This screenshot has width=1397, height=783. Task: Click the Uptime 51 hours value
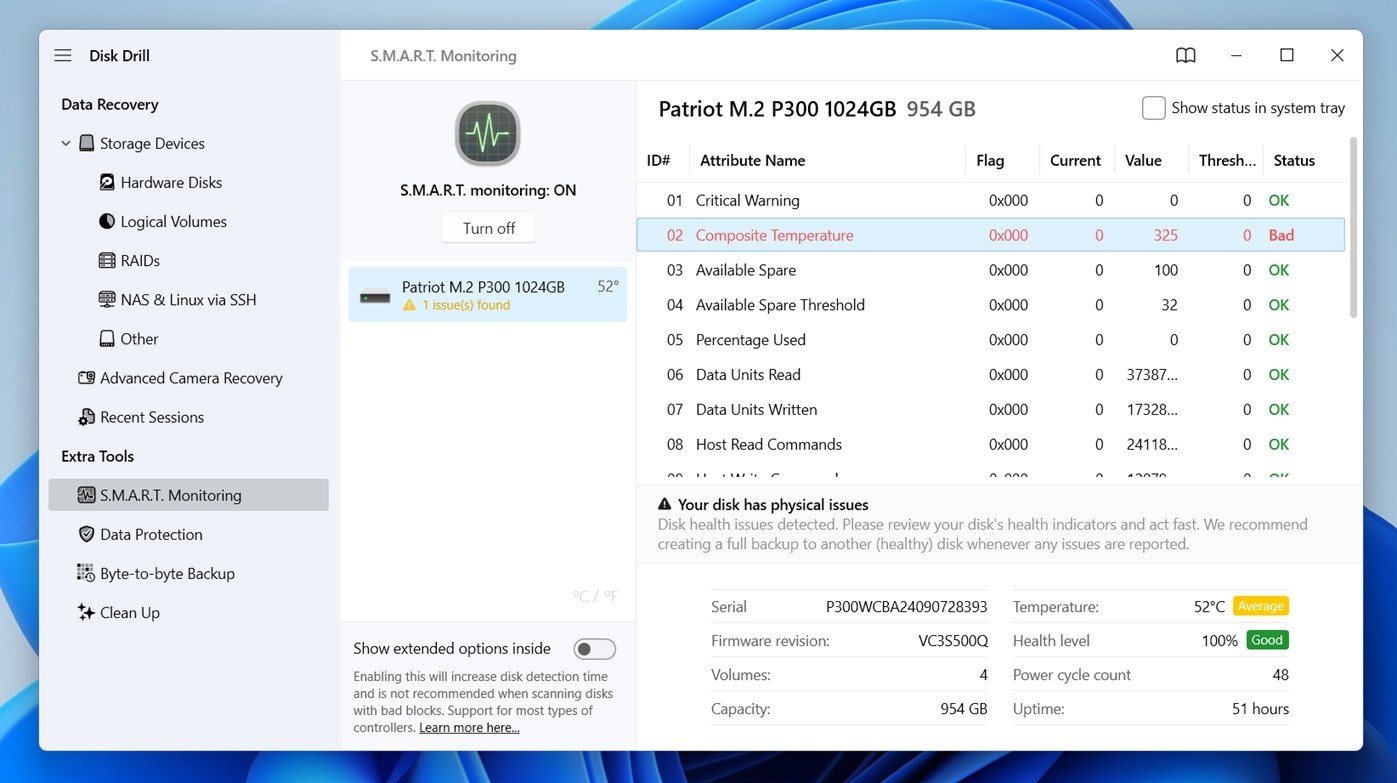click(1260, 709)
